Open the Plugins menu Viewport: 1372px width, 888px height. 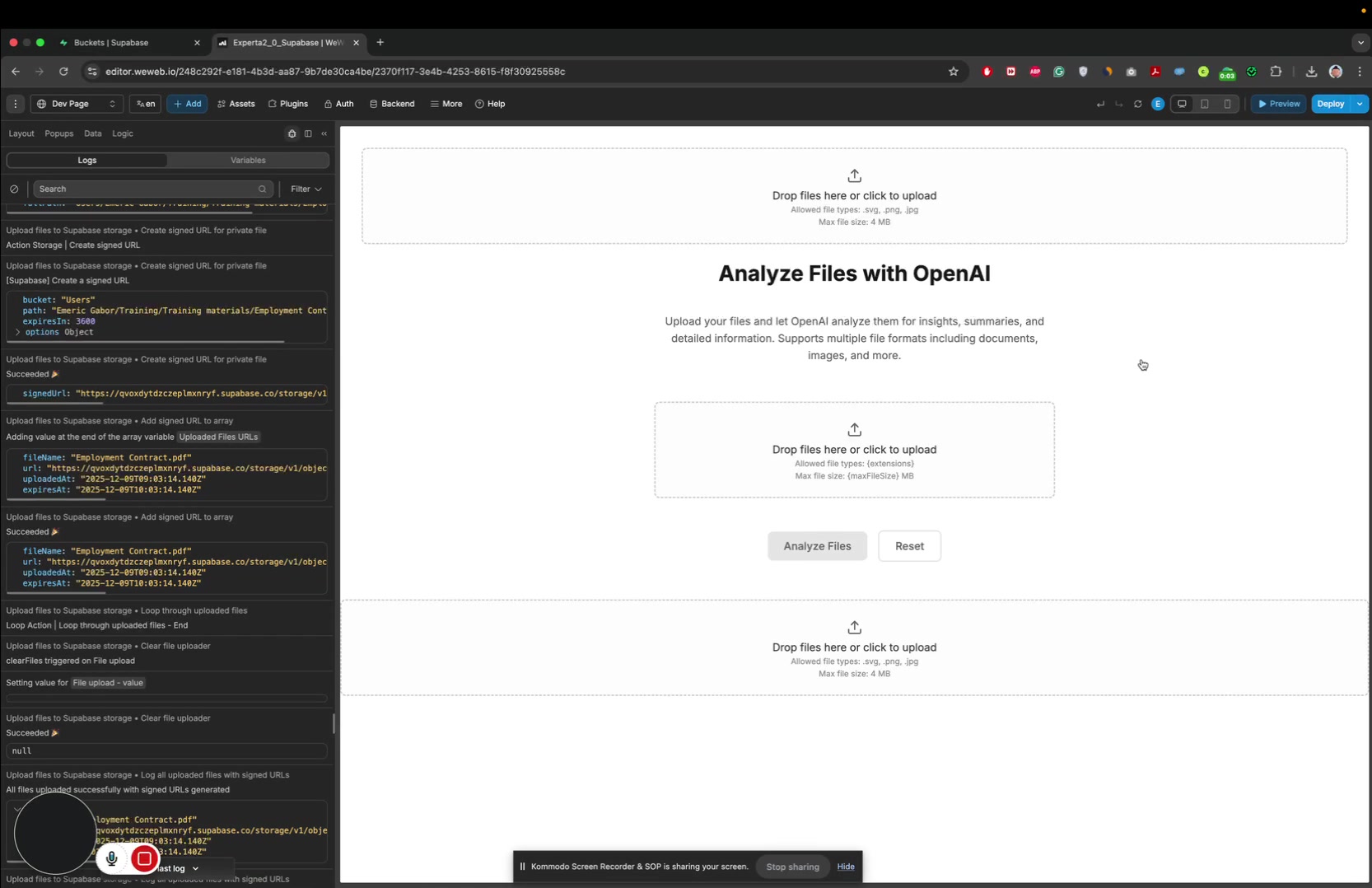click(x=288, y=104)
